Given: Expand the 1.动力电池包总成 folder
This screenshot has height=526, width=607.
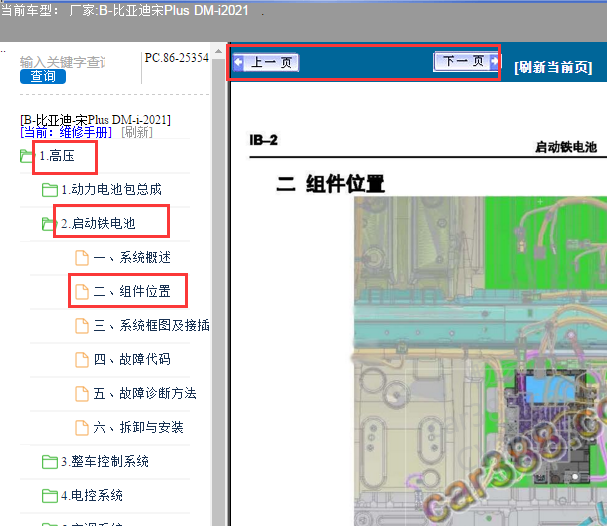Looking at the screenshot, I should pyautogui.click(x=111, y=190).
